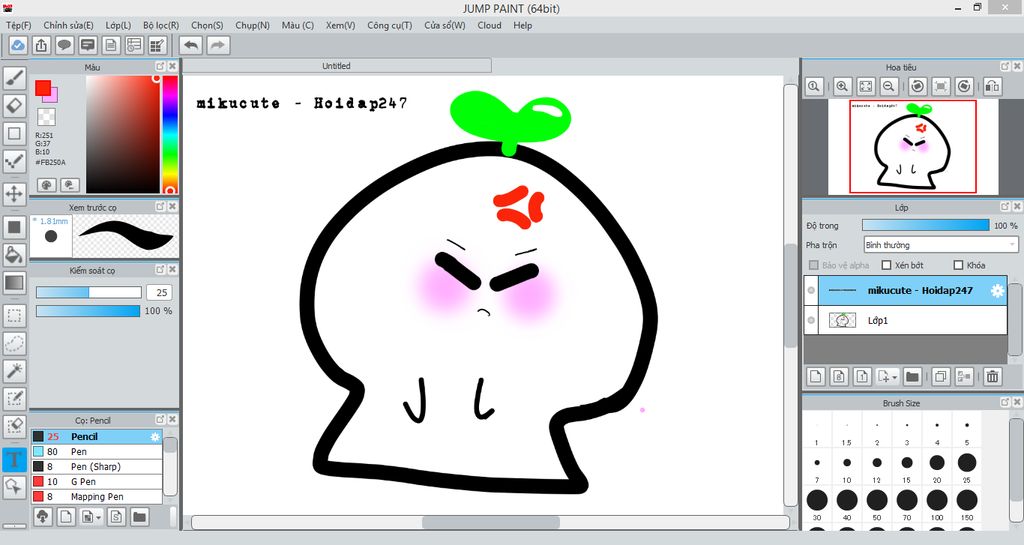Select the Gradient tool
The height and width of the screenshot is (545, 1024).
(14, 283)
